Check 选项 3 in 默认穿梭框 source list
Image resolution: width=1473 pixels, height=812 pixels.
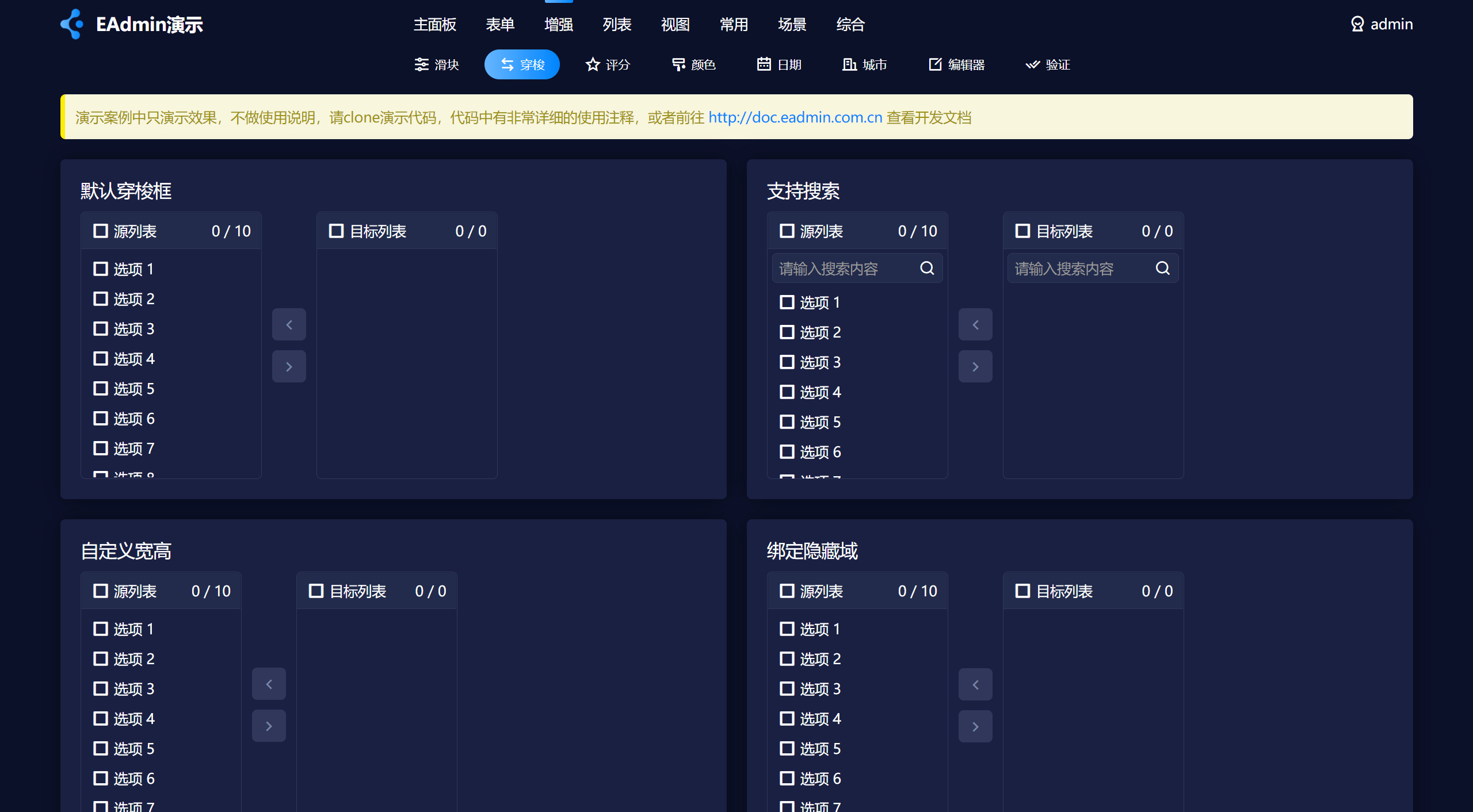101,329
